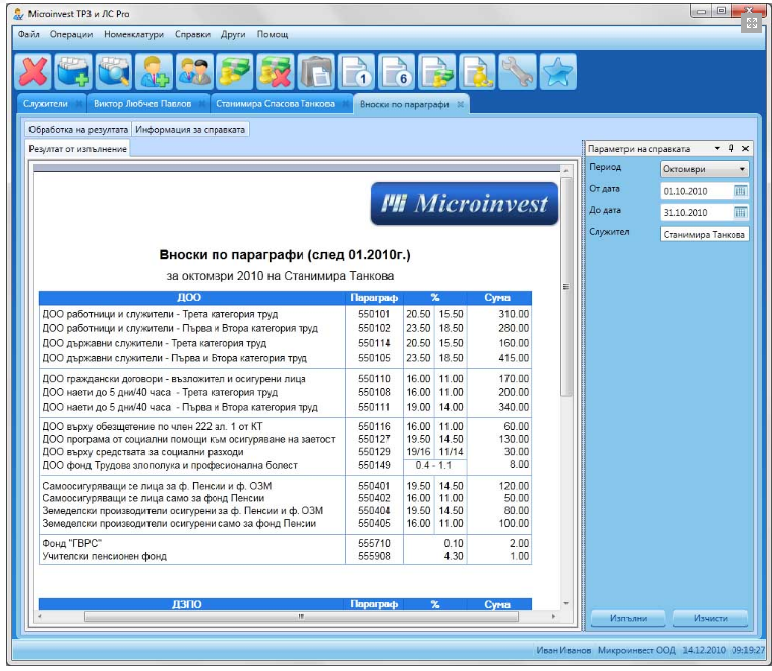Click the red X exit toolbar icon

pyautogui.click(x=35, y=71)
